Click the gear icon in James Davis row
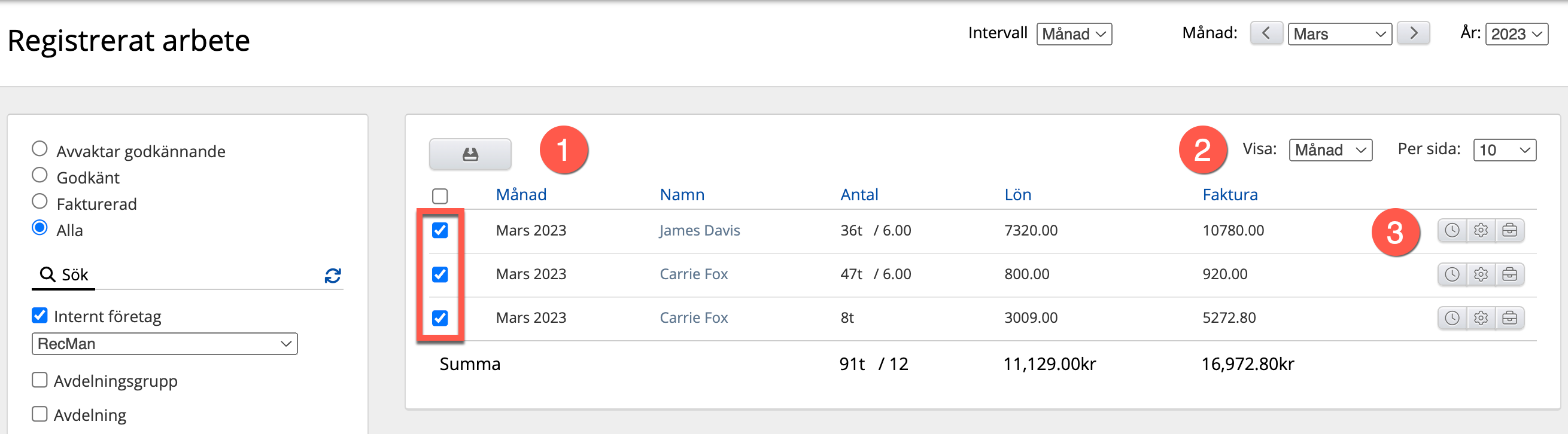 (x=1481, y=230)
